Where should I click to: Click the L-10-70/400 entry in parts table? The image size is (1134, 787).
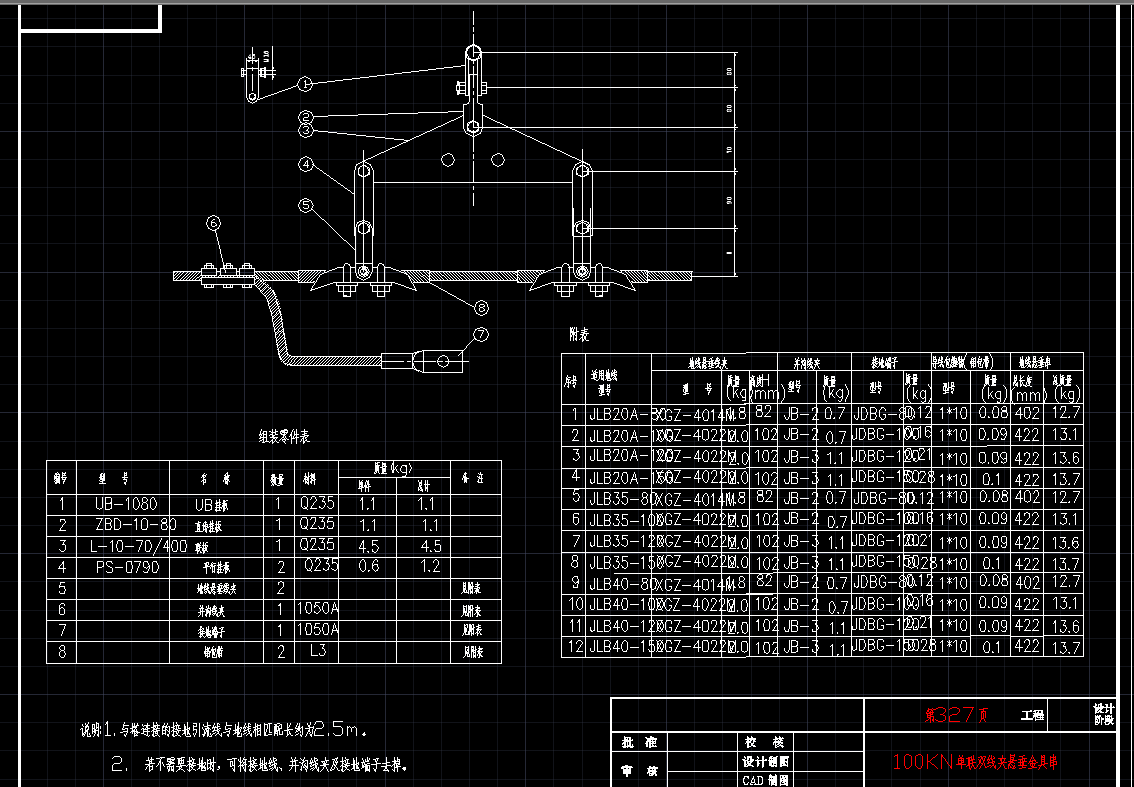[x=140, y=546]
